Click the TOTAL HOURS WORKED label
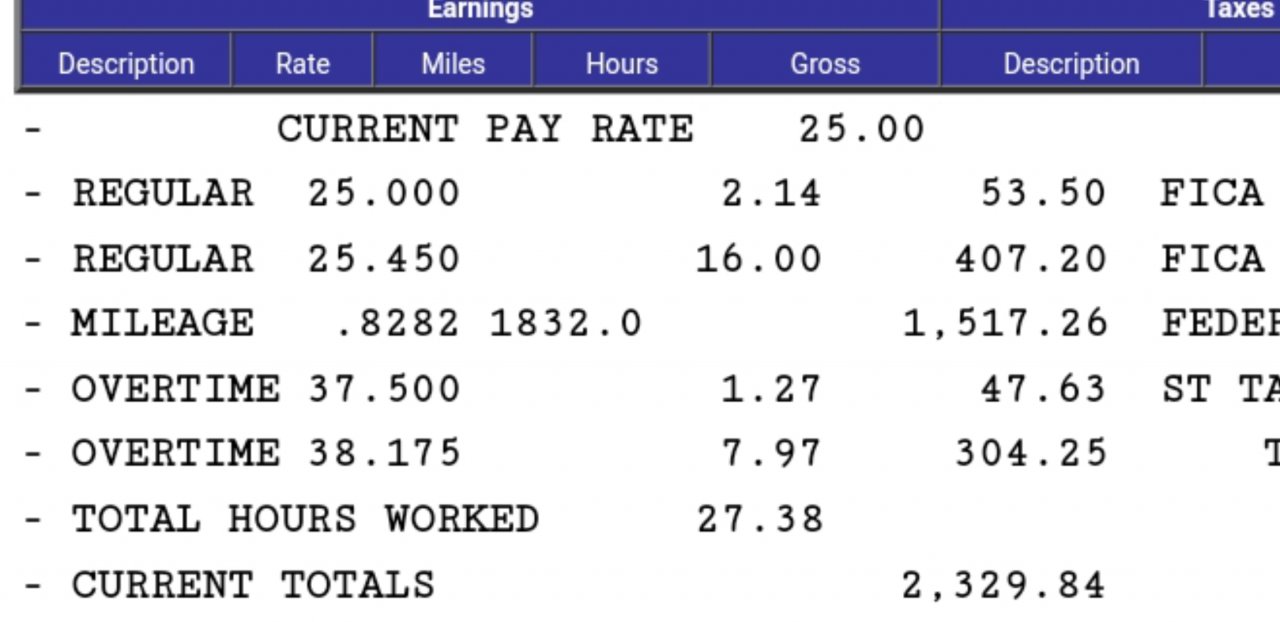Image resolution: width=1280 pixels, height=622 pixels. coord(305,519)
